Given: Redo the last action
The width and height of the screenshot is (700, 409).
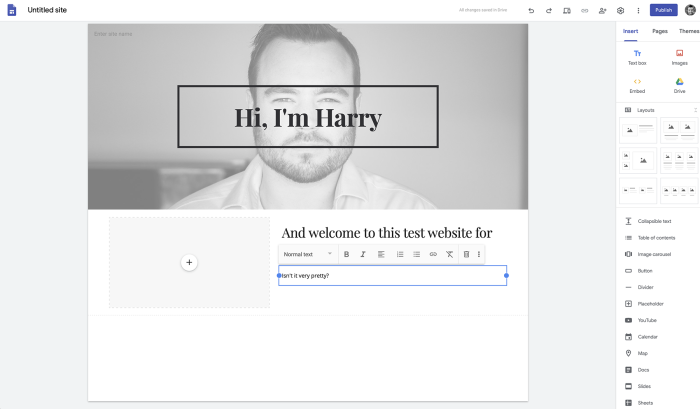Looking at the screenshot, I should 549,10.
